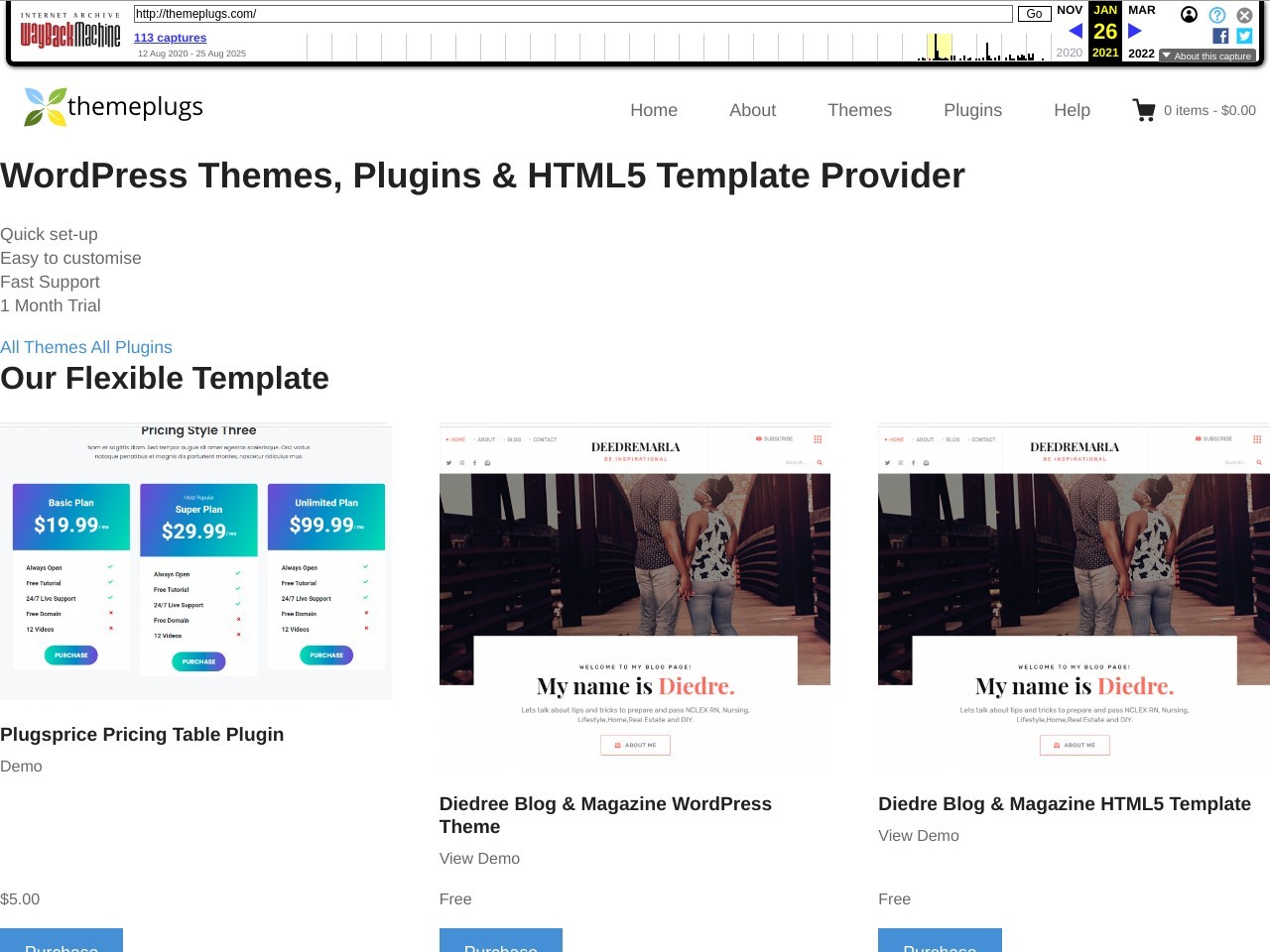1270x952 pixels.
Task: Open the Plugsprice Pricing Table thumbnail
Action: (x=195, y=561)
